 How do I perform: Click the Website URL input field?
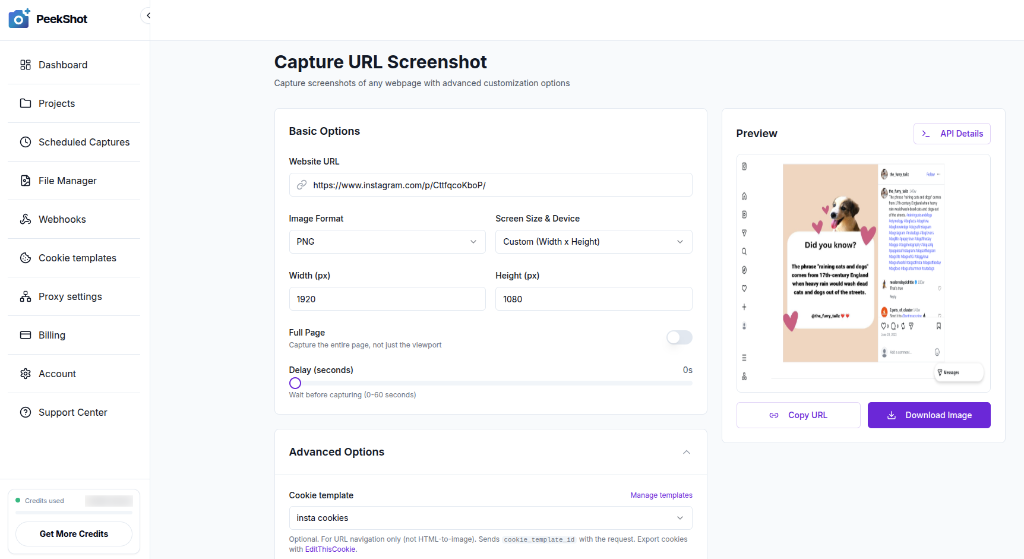[490, 185]
